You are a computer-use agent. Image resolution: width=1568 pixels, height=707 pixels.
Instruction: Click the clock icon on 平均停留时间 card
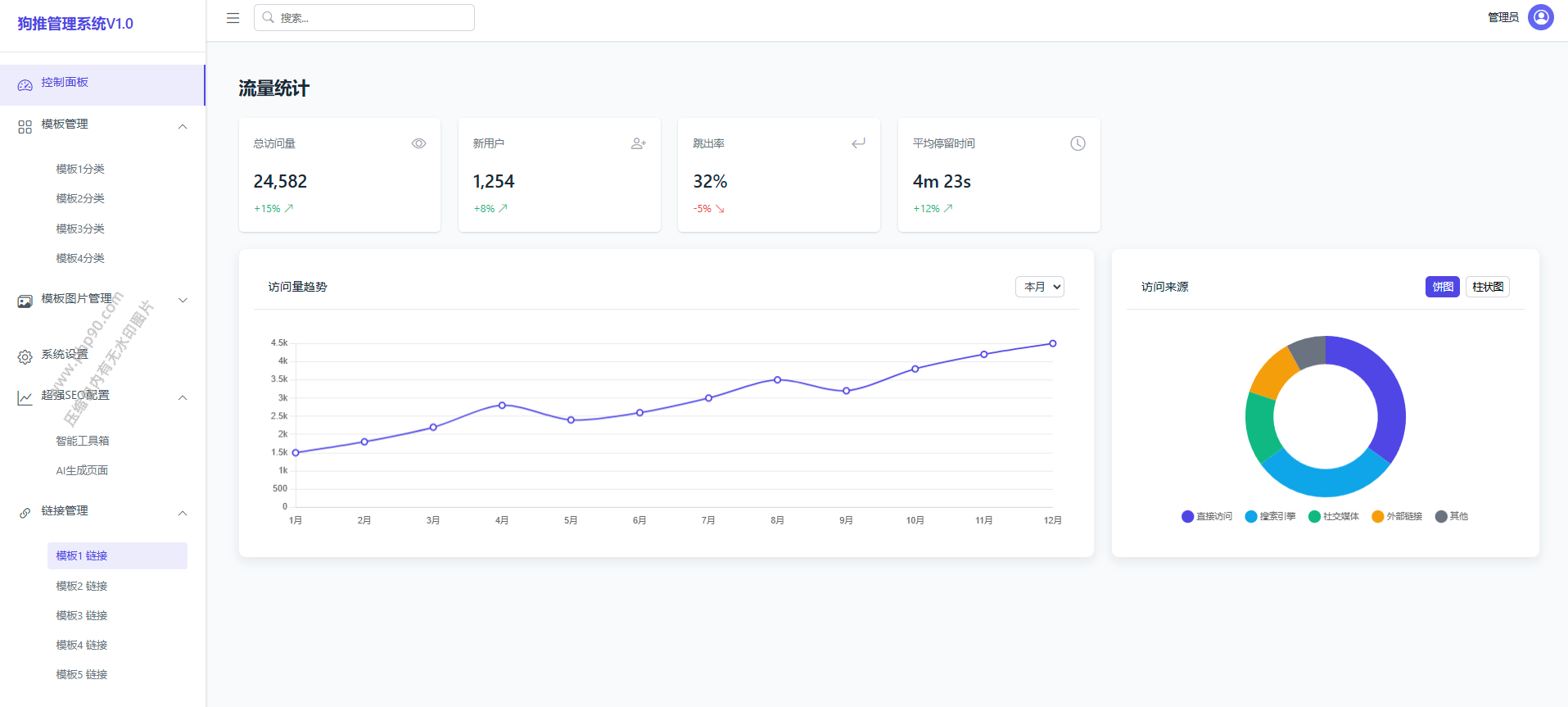coord(1078,143)
